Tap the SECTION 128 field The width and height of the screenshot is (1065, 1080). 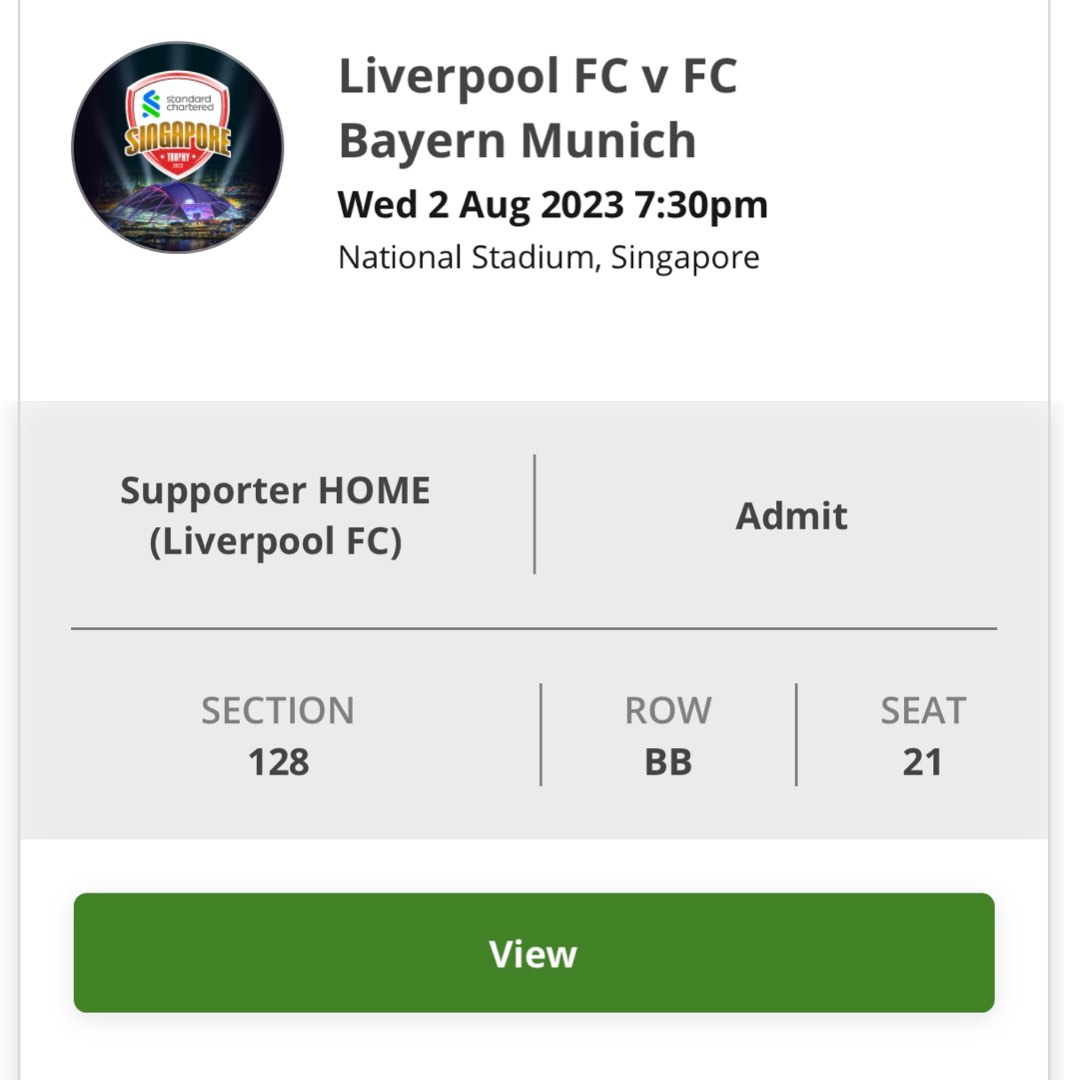(x=278, y=735)
